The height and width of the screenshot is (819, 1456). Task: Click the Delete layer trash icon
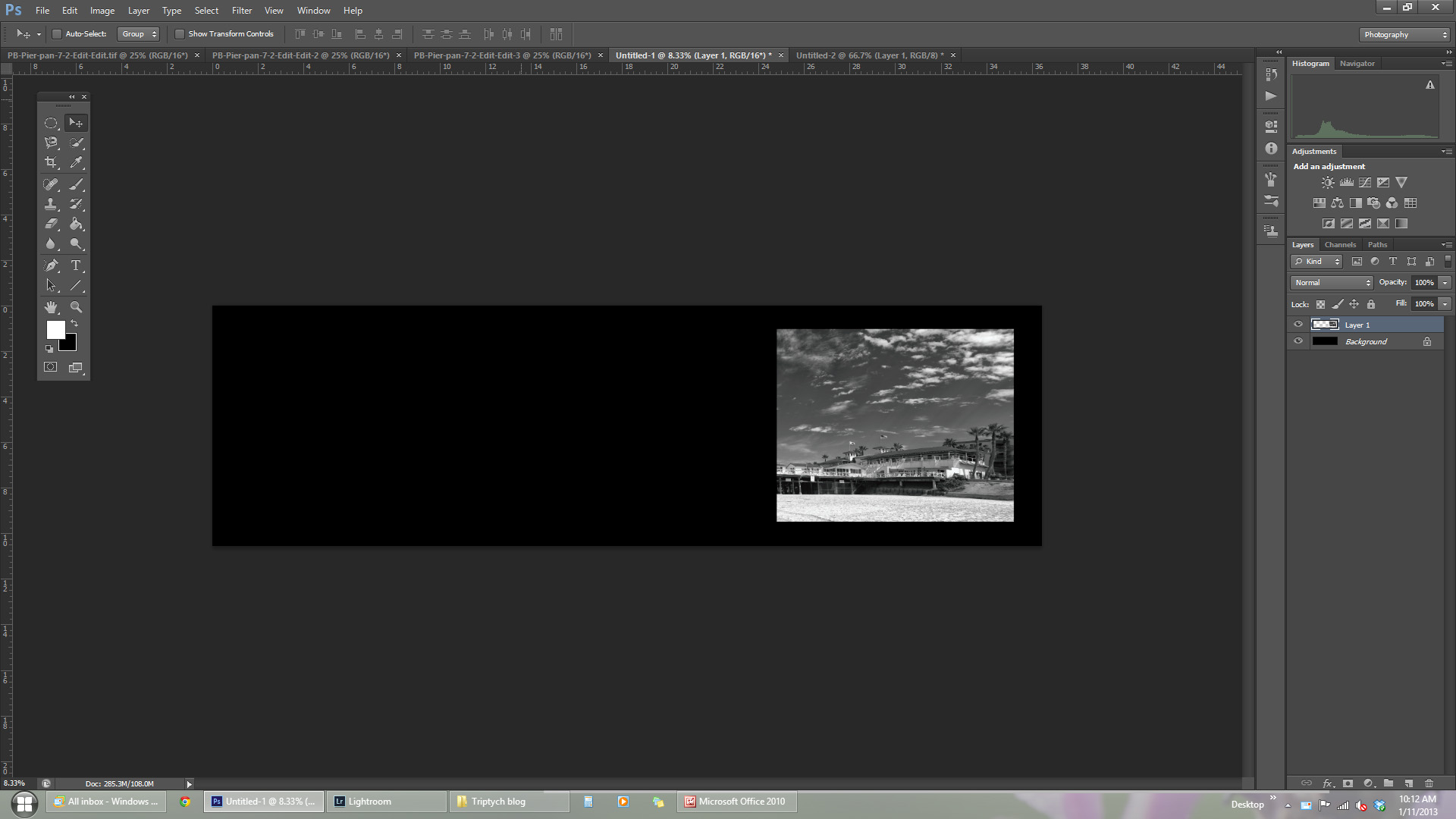click(1429, 783)
